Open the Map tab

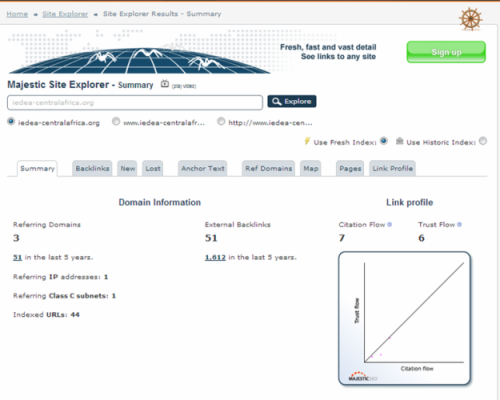(x=311, y=168)
